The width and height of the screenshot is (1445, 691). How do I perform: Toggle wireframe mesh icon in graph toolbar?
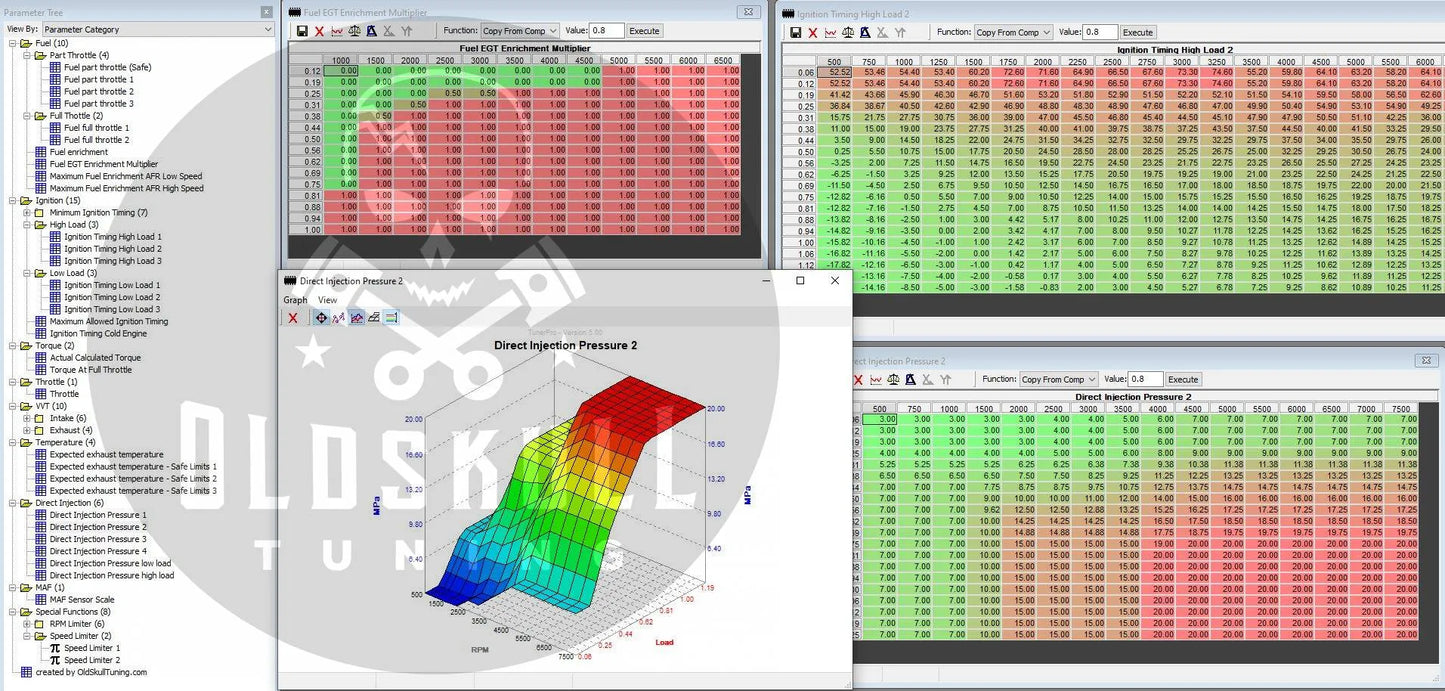[373, 318]
